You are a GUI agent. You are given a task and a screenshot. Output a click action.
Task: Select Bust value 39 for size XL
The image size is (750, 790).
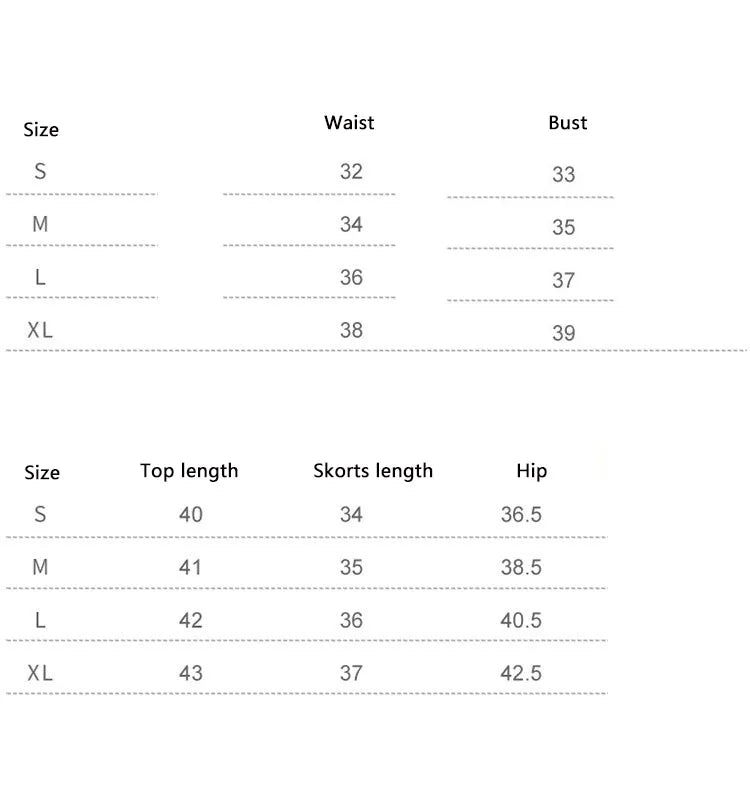564,334
